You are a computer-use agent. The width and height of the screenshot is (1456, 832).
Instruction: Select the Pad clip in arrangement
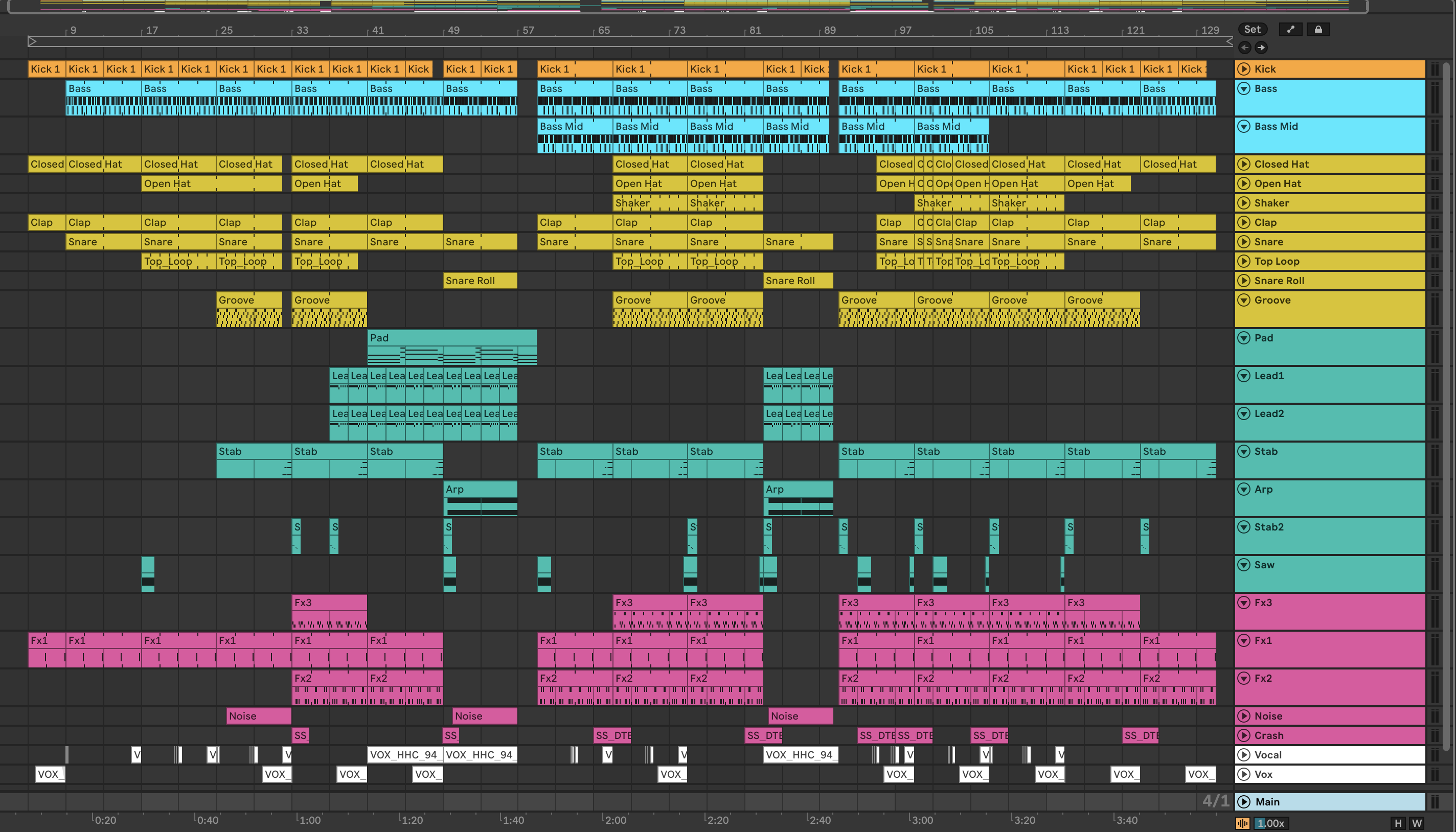tap(451, 338)
